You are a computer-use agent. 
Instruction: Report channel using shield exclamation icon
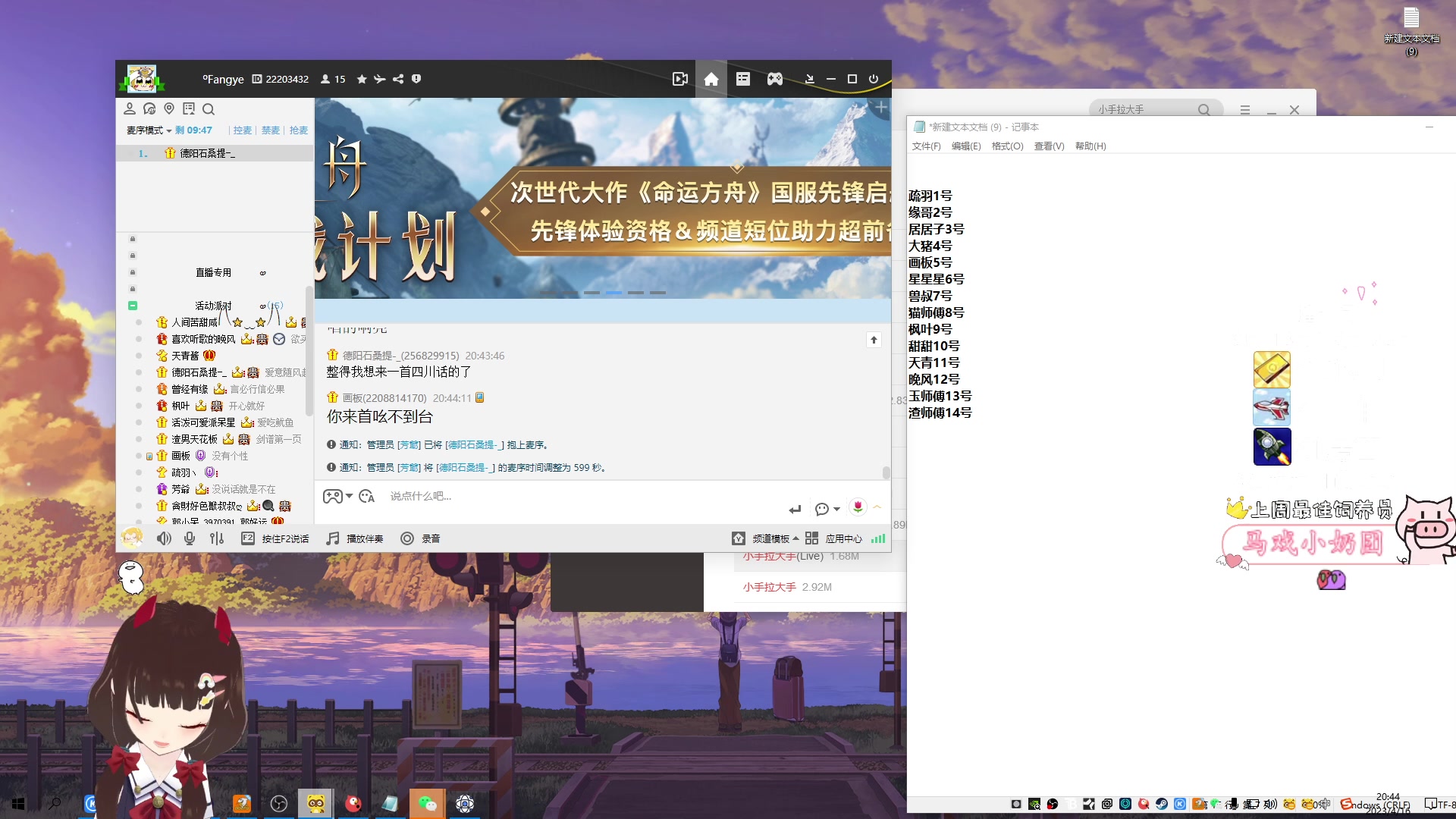[416, 79]
